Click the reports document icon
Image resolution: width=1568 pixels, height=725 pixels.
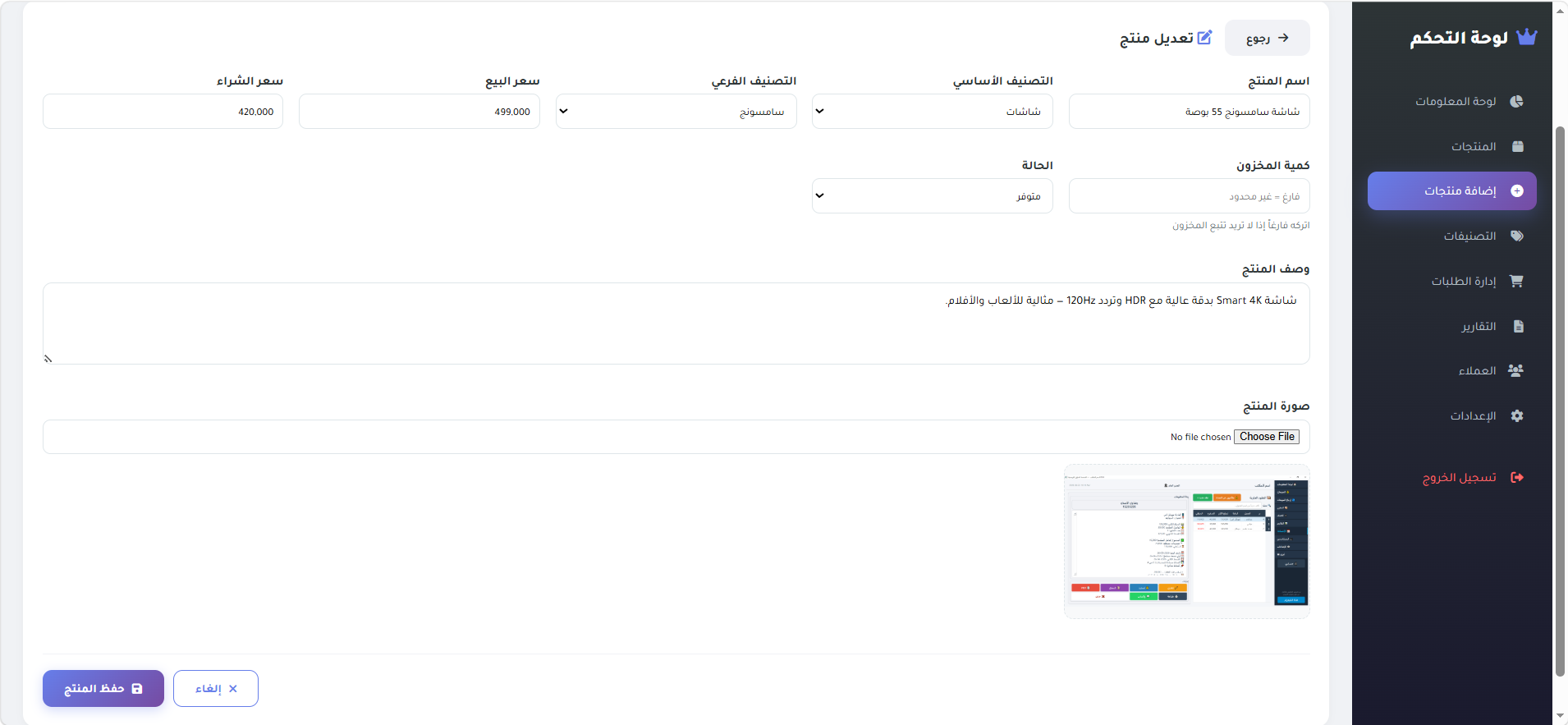(1518, 326)
